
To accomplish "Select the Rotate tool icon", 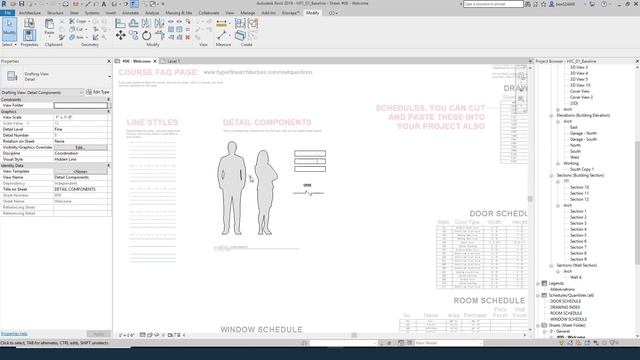I will coord(147,36).
